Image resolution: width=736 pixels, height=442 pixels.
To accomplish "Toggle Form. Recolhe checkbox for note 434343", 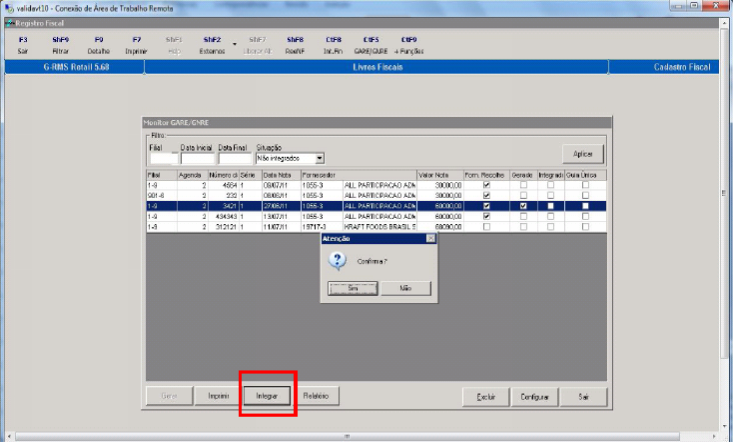I will point(486,216).
